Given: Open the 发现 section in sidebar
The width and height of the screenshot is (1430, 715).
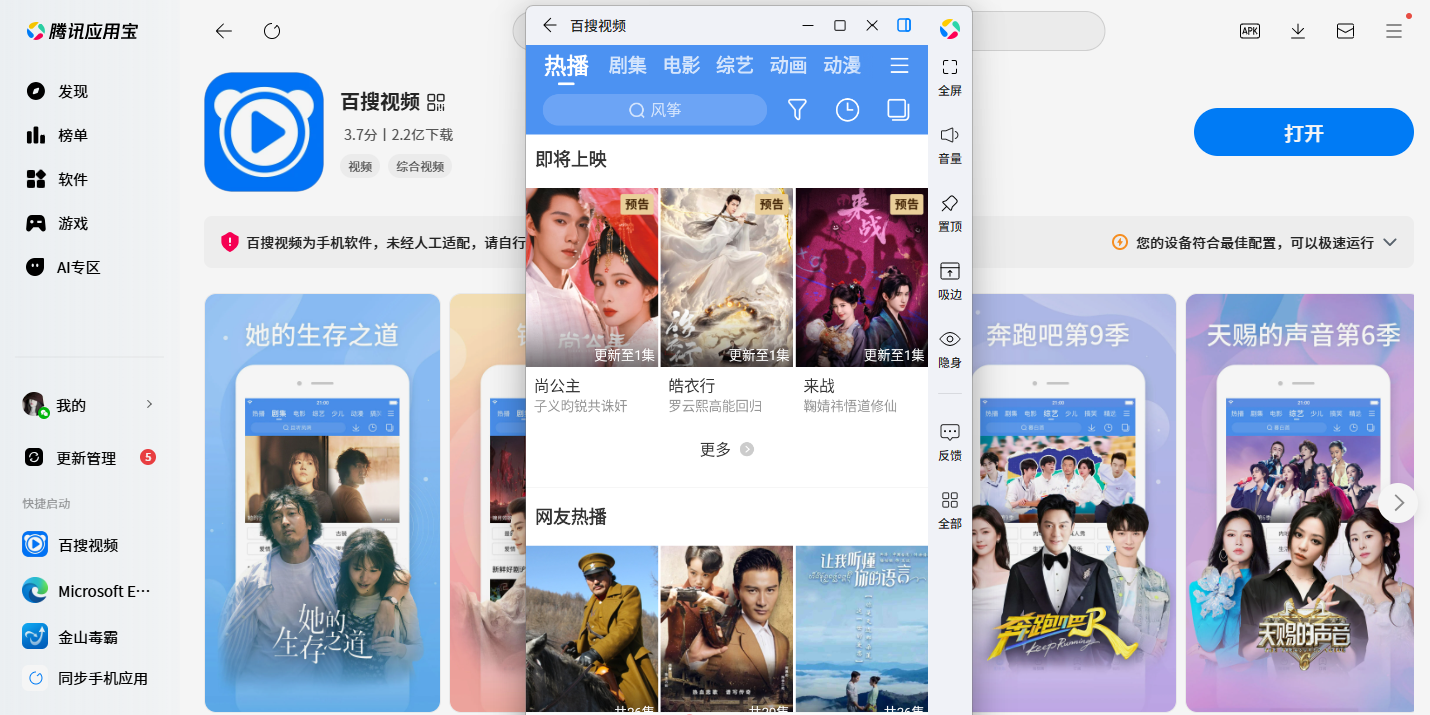Looking at the screenshot, I should [x=58, y=91].
